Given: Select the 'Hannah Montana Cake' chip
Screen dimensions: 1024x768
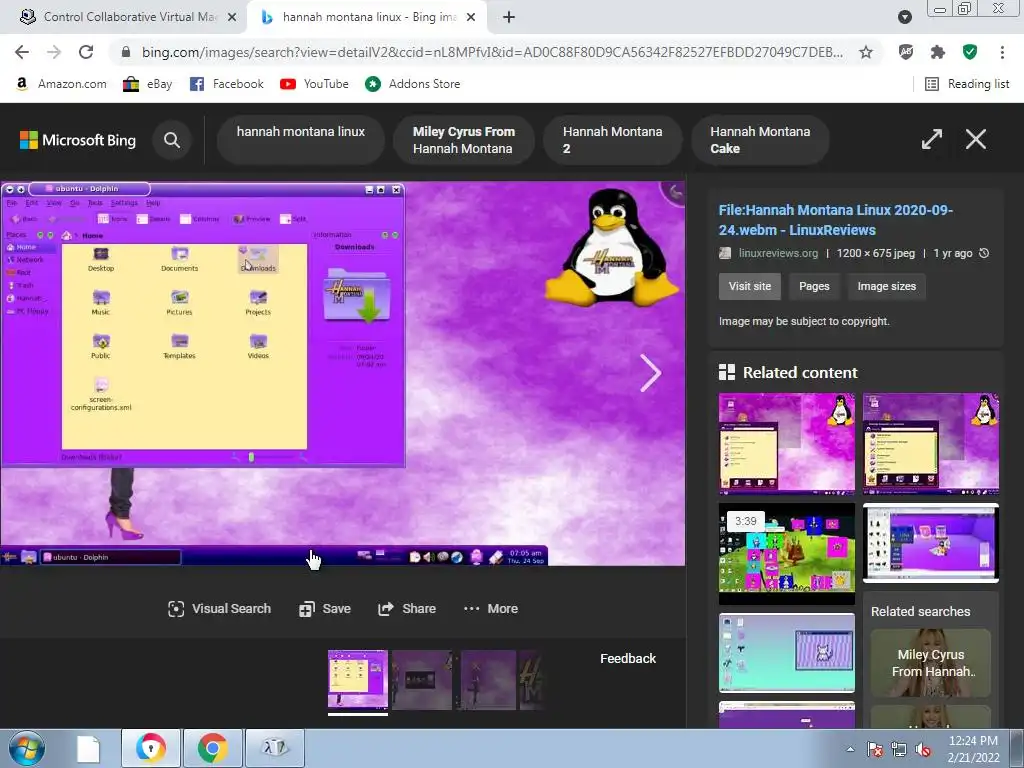Looking at the screenshot, I should point(760,140).
